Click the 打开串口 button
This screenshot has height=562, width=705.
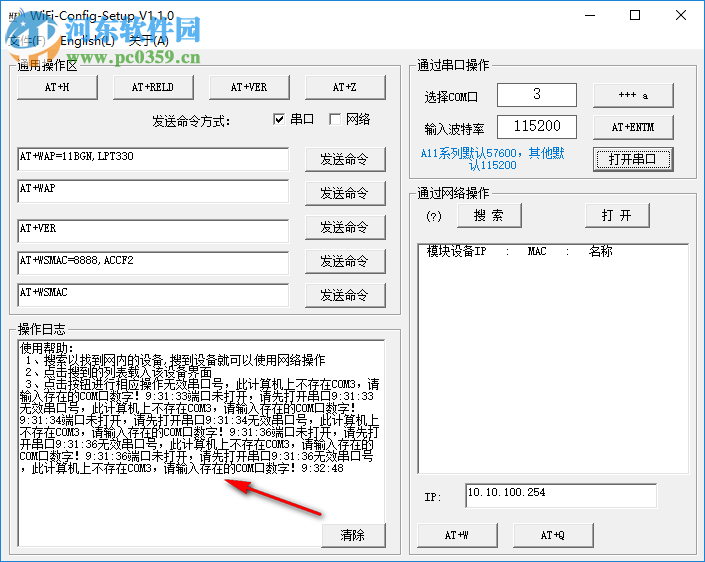[x=633, y=159]
